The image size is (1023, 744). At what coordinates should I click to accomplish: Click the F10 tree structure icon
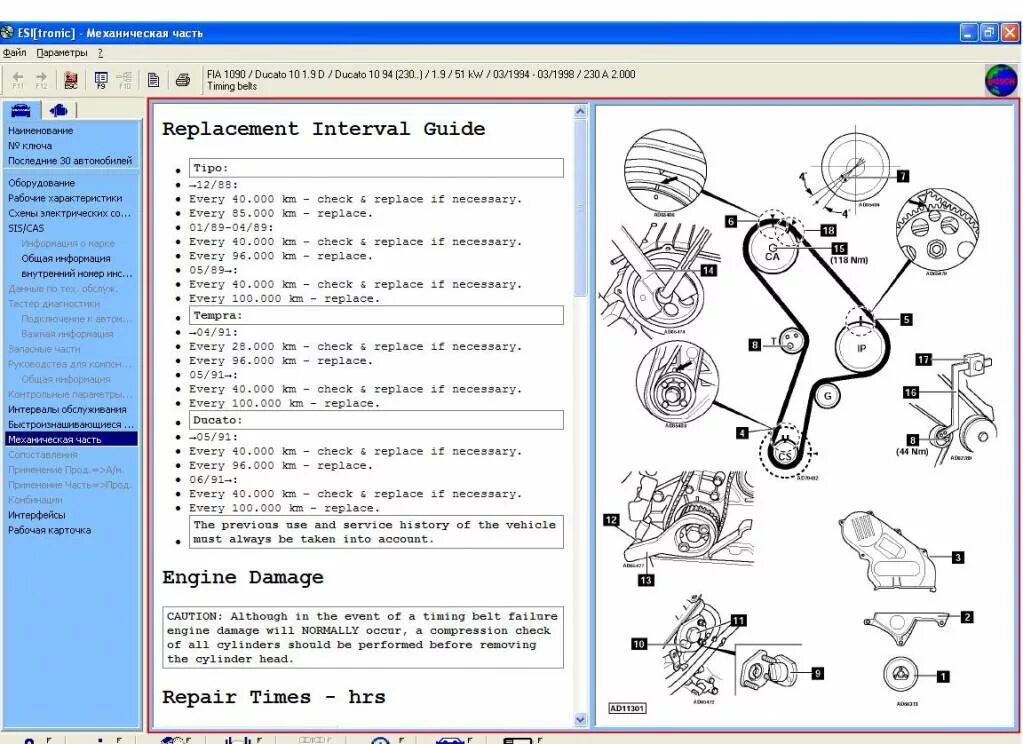click(x=124, y=80)
